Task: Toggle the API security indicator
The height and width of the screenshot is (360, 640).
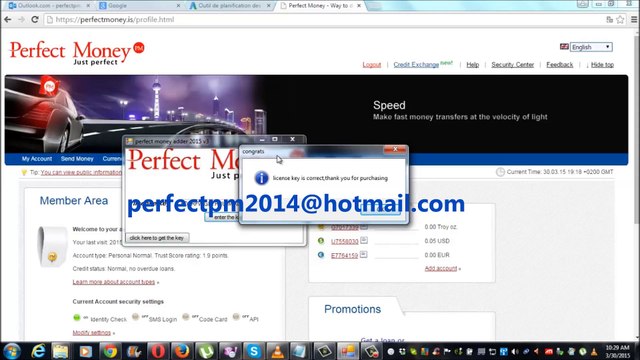Action: [236, 317]
